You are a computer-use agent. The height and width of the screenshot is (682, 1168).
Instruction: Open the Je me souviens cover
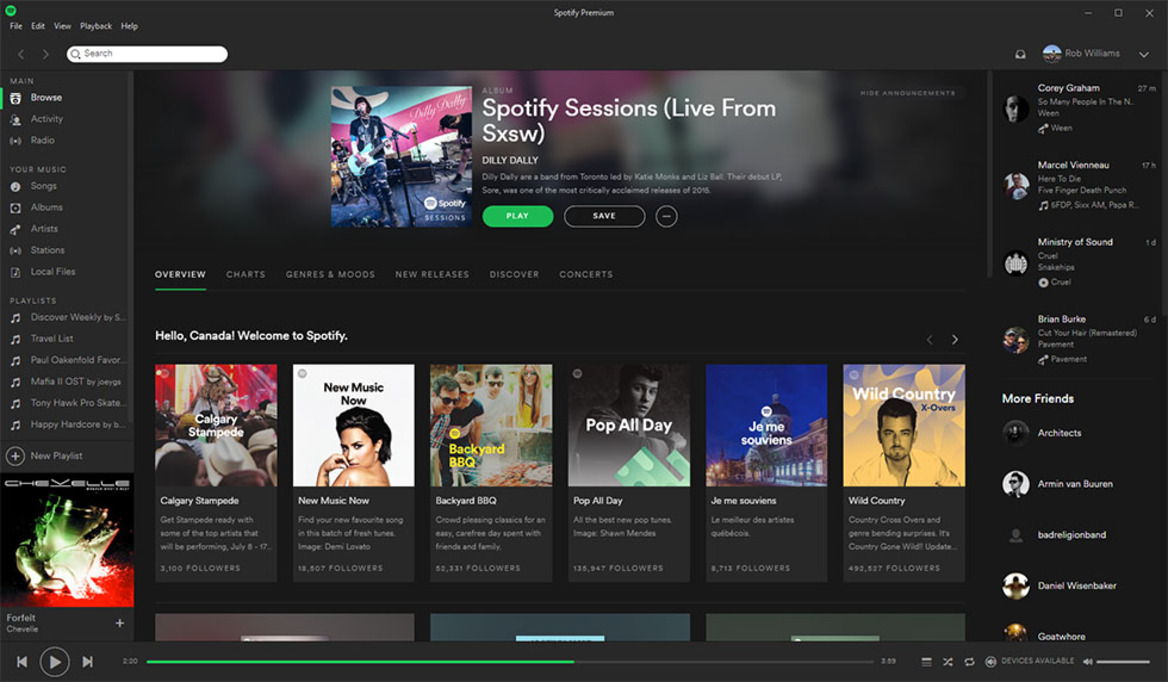(x=766, y=425)
